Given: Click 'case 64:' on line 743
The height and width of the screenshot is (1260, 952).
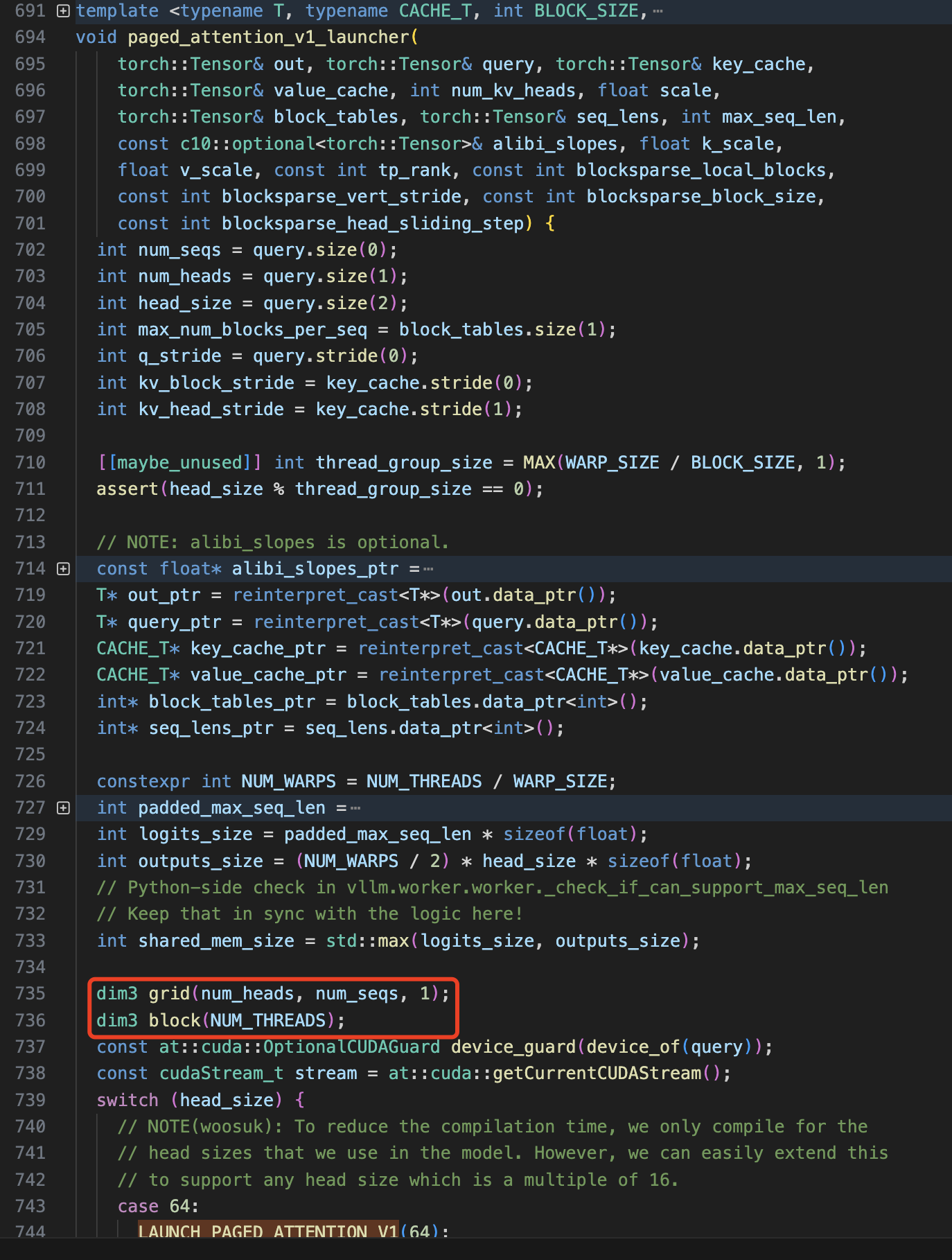Looking at the screenshot, I should (x=158, y=1206).
